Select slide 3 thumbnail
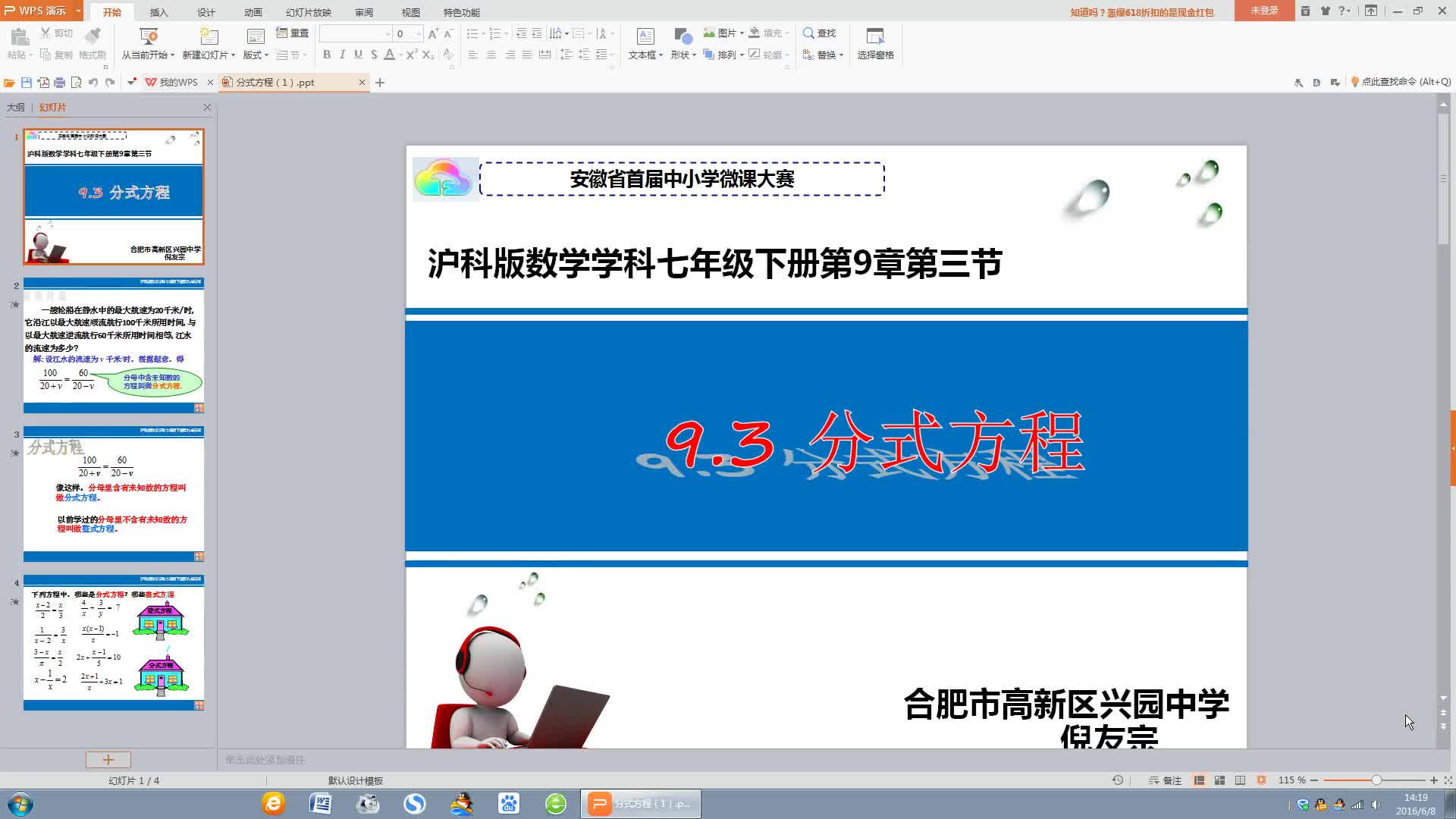This screenshot has width=1456, height=819. [114, 494]
